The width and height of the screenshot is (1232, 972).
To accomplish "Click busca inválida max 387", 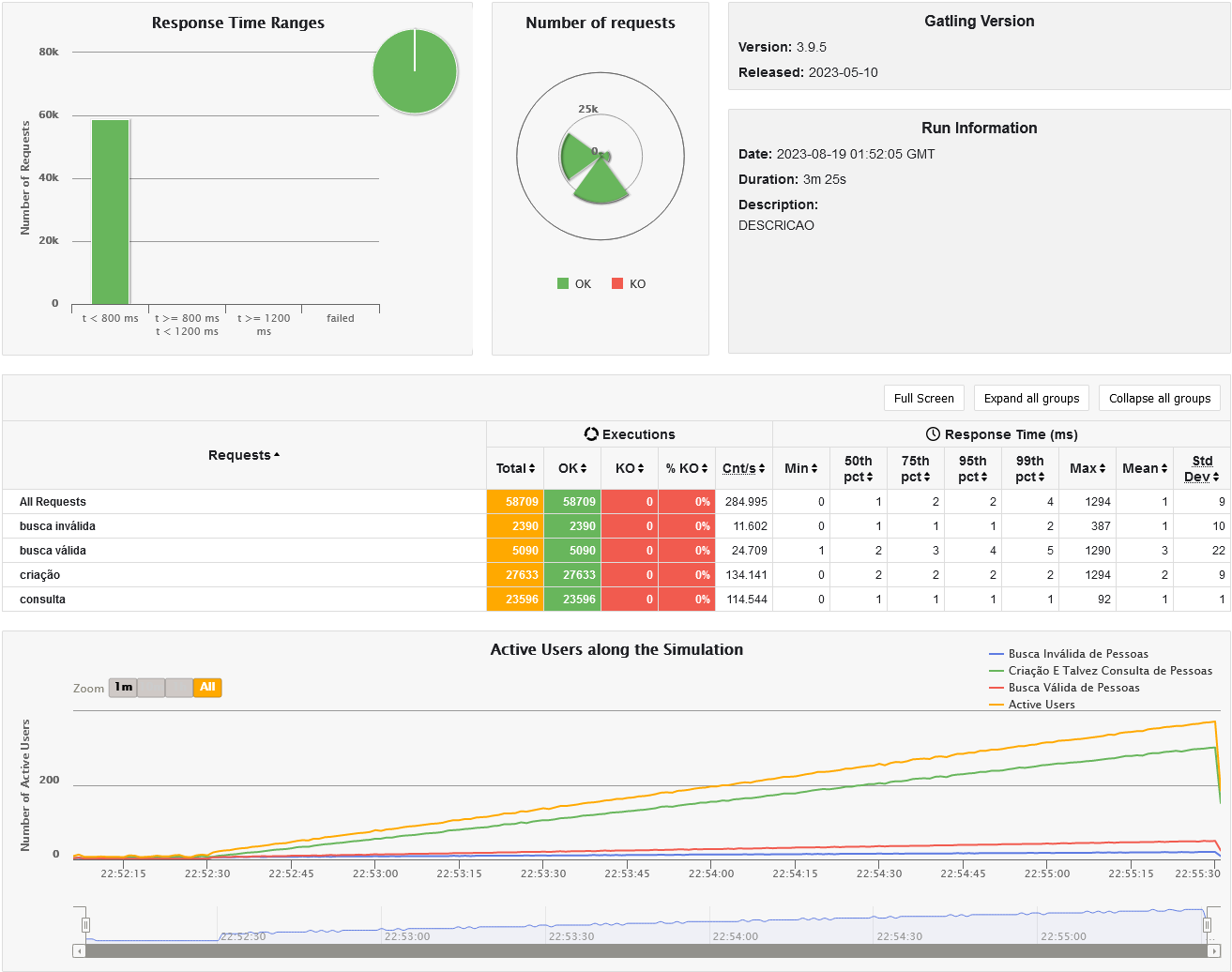I will [x=1088, y=526].
